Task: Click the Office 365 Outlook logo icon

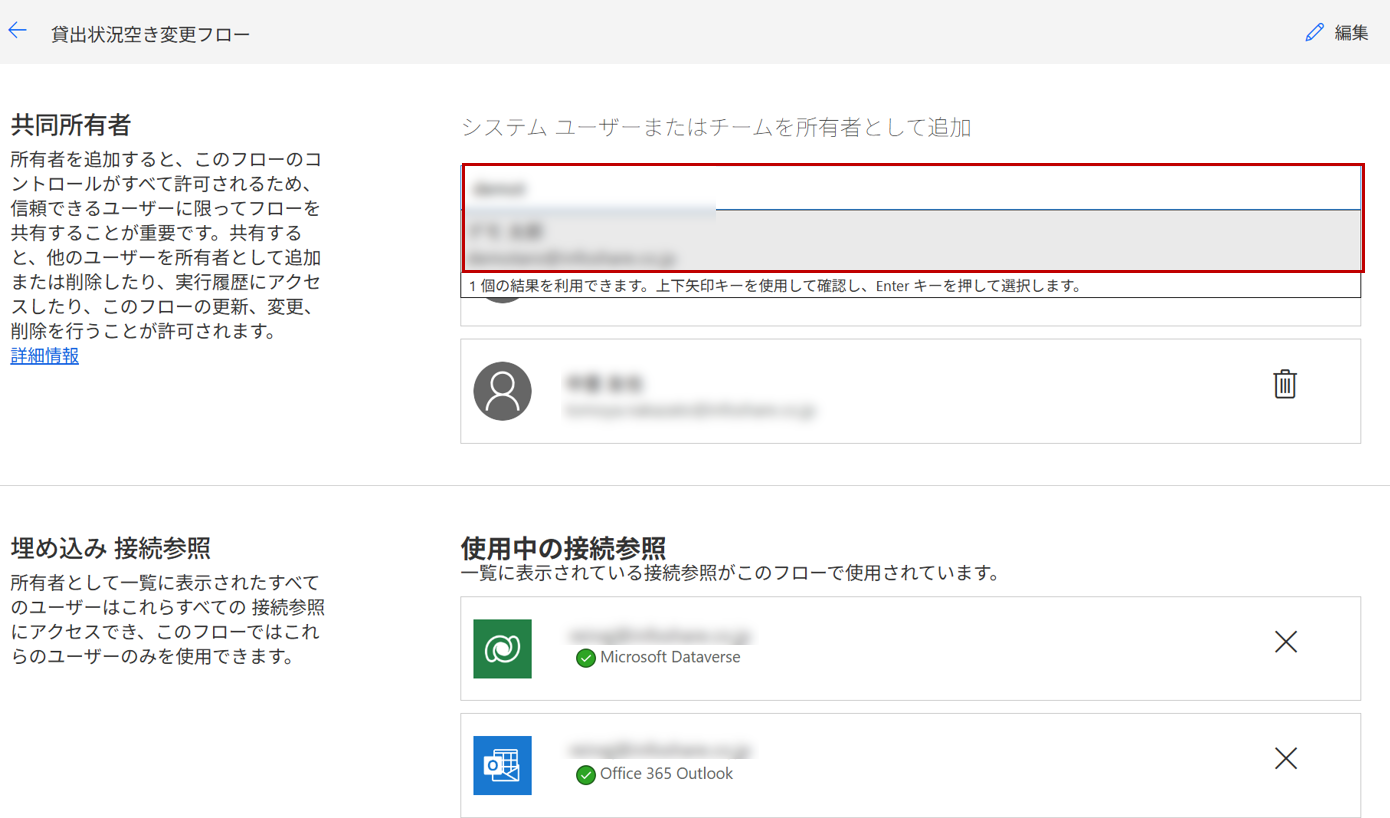Action: click(502, 765)
